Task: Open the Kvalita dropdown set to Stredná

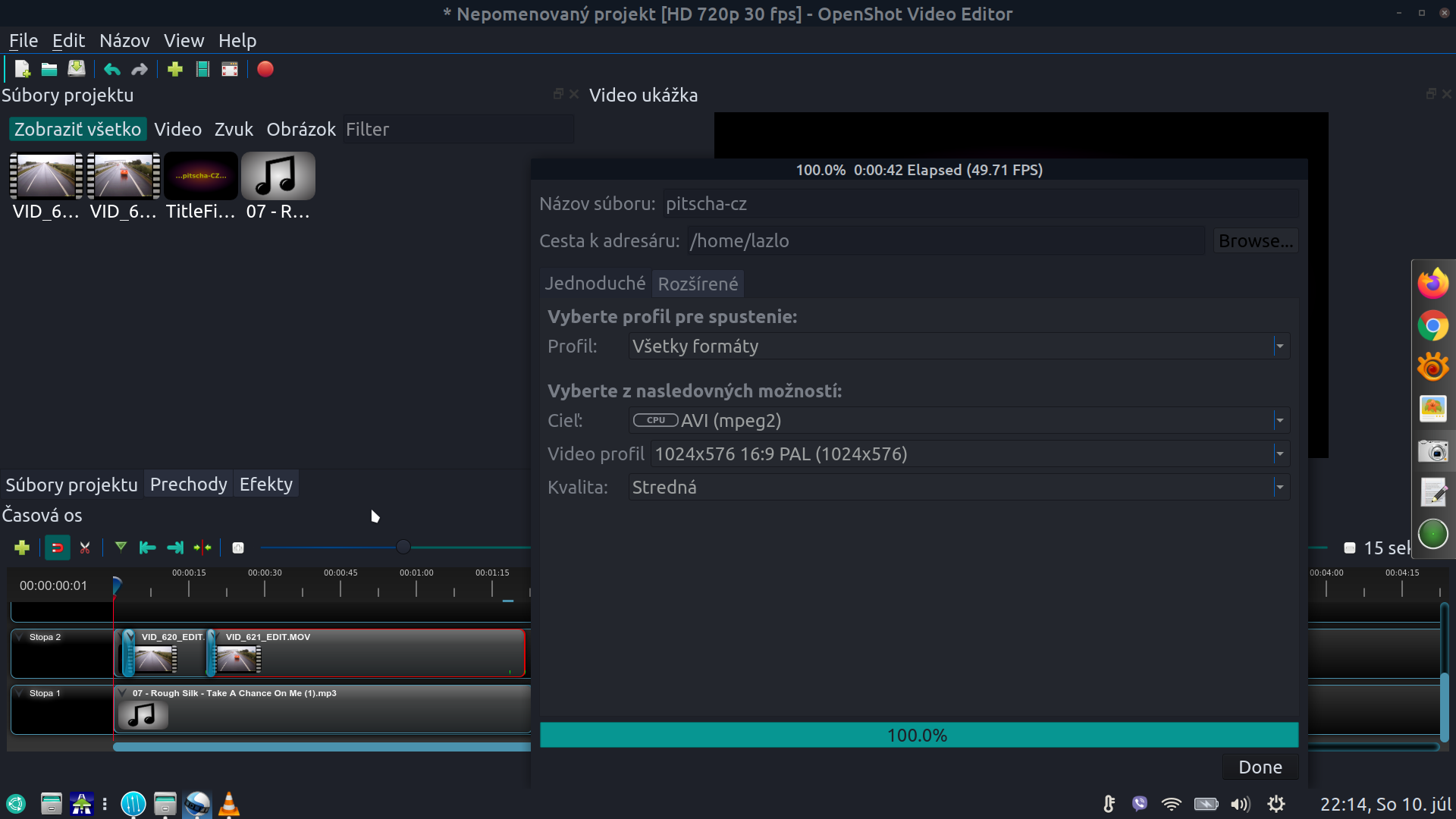Action: [x=959, y=488]
